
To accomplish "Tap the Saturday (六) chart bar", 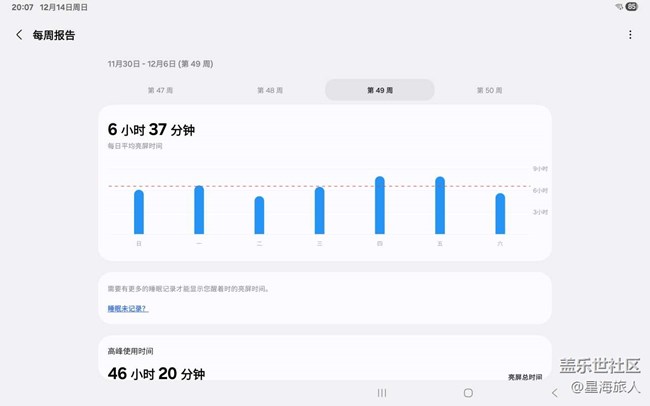I will pyautogui.click(x=500, y=213).
